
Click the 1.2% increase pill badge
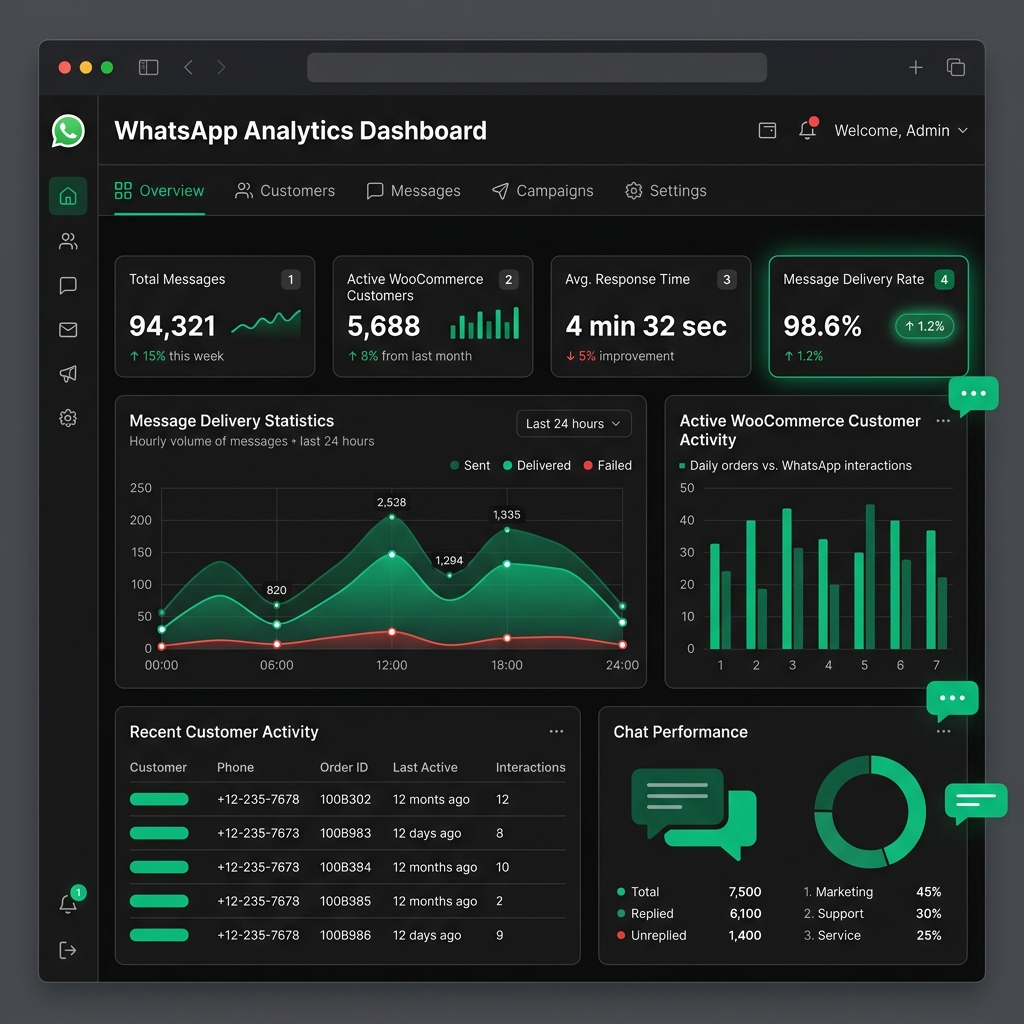click(925, 326)
